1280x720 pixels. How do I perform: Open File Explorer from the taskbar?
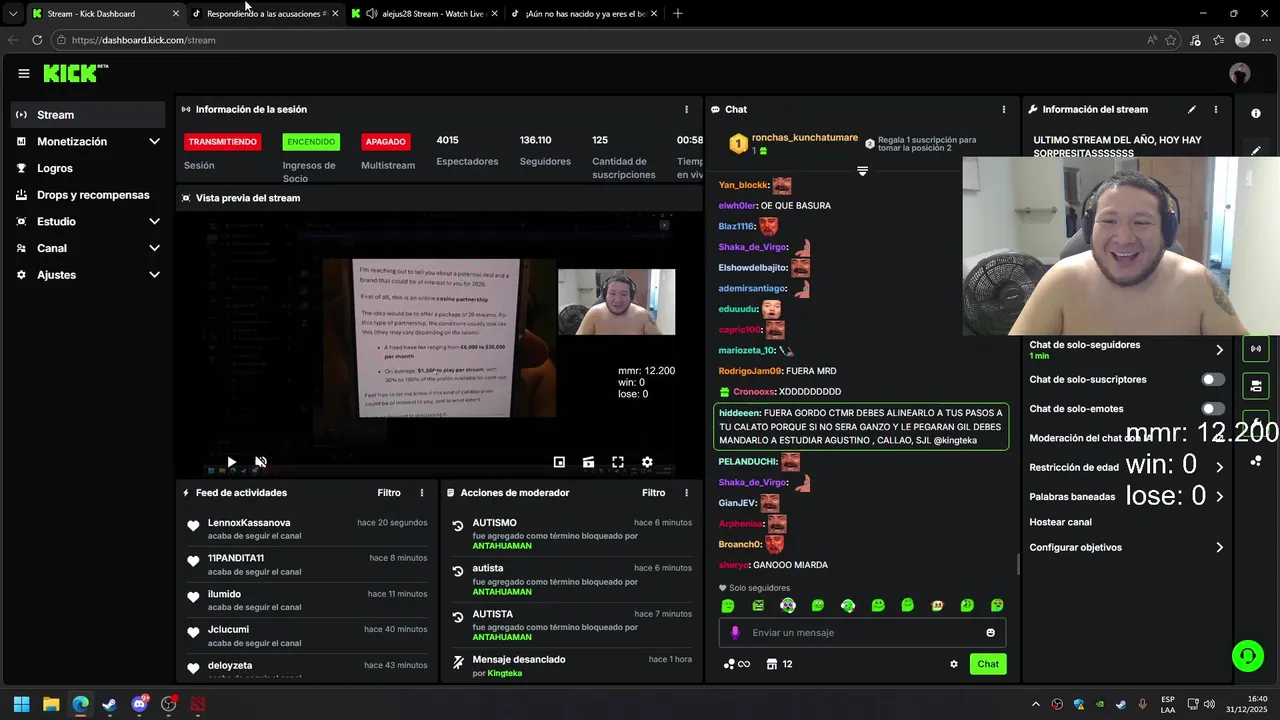pos(51,704)
